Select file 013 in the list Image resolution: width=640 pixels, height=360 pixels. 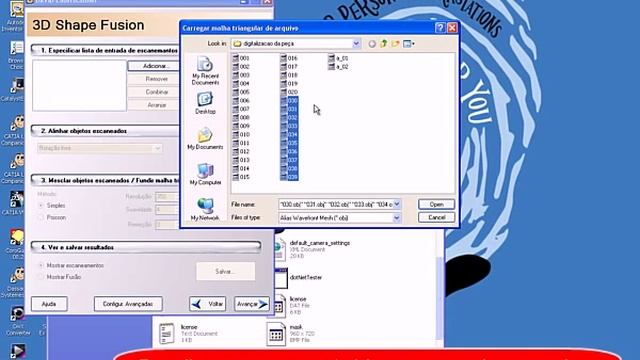click(241, 160)
